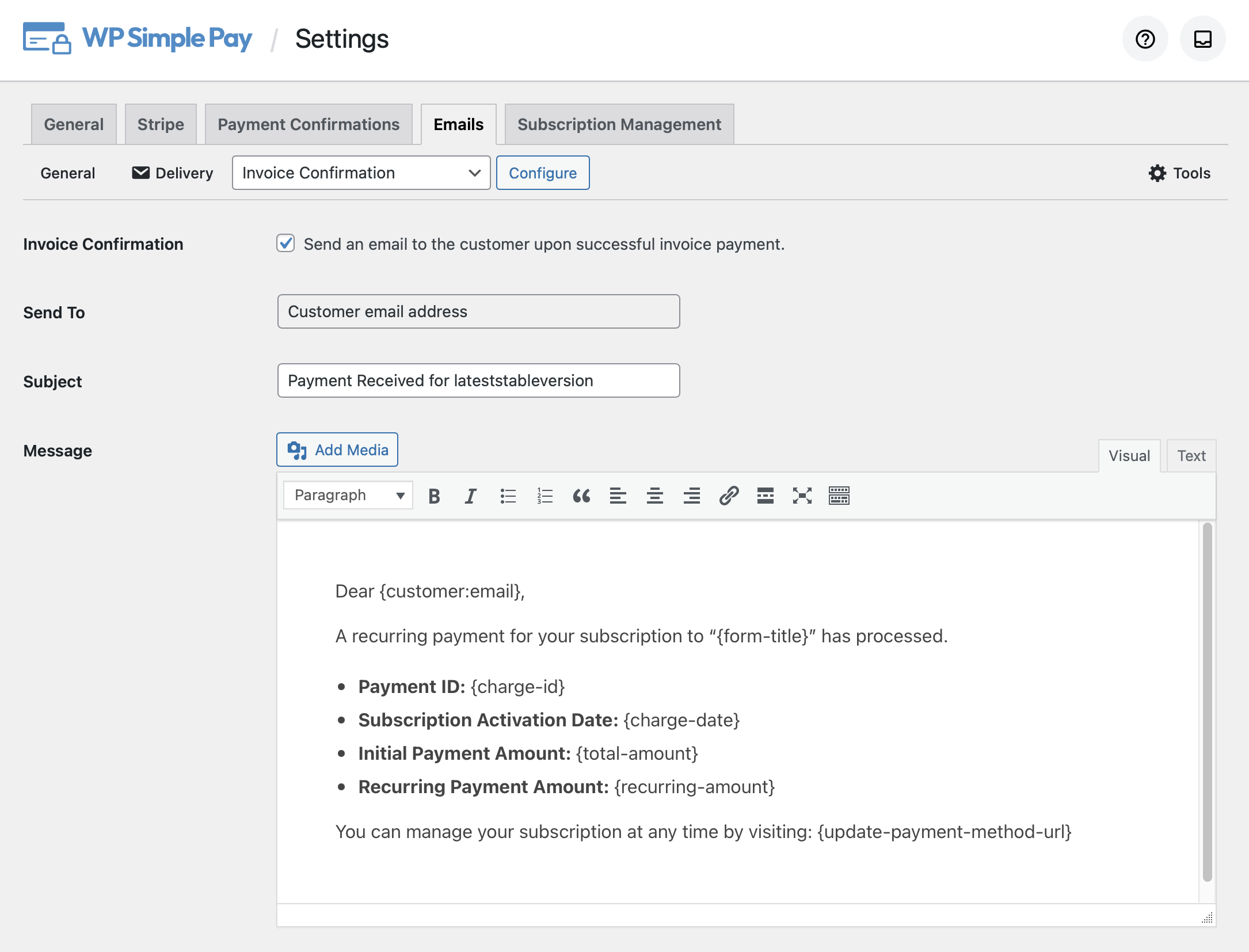Uncheck the Invoice Confirmation email checkbox
The image size is (1249, 952).
(x=285, y=243)
